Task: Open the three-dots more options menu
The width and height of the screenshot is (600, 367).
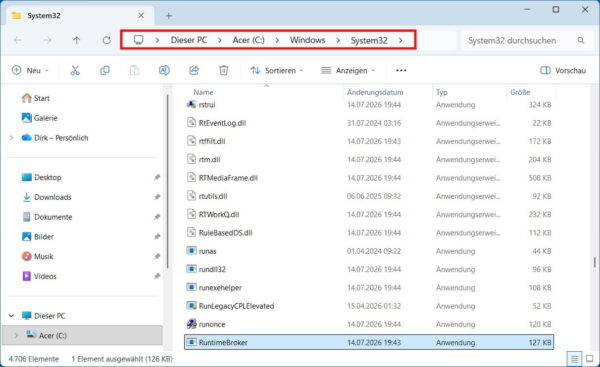Action: tap(401, 70)
